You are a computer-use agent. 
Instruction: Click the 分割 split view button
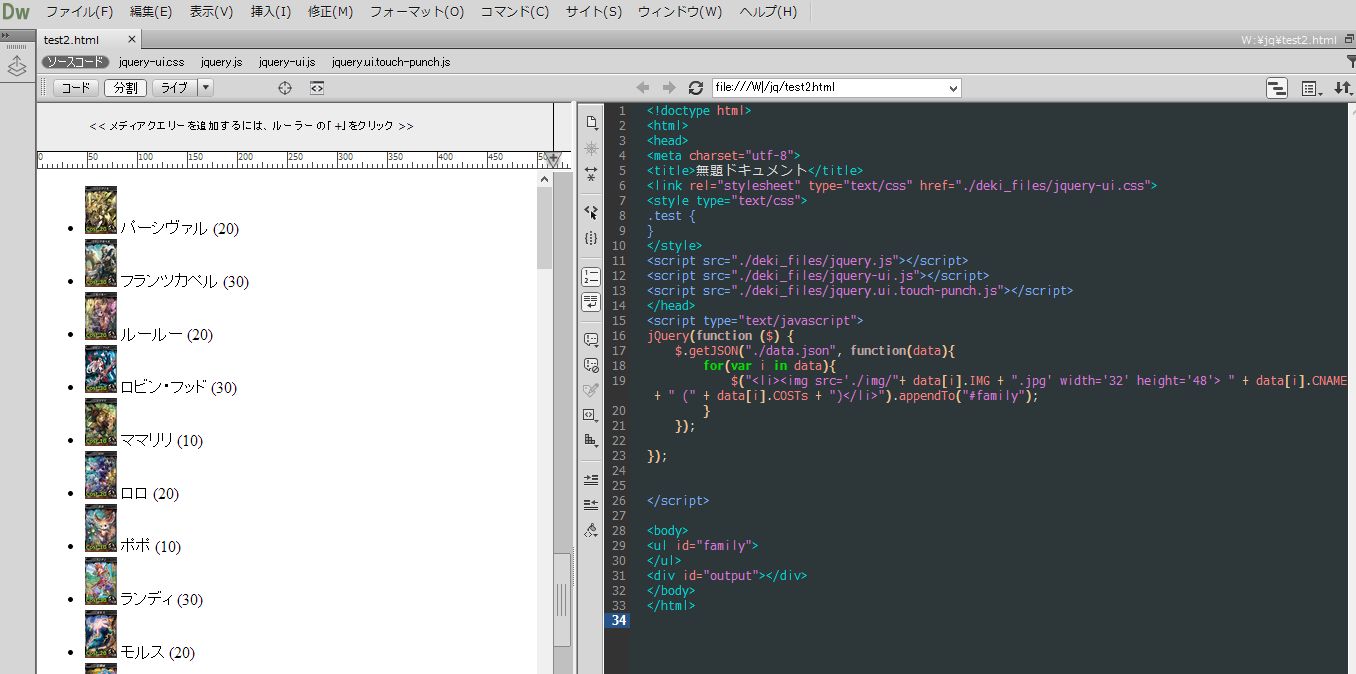click(126, 88)
